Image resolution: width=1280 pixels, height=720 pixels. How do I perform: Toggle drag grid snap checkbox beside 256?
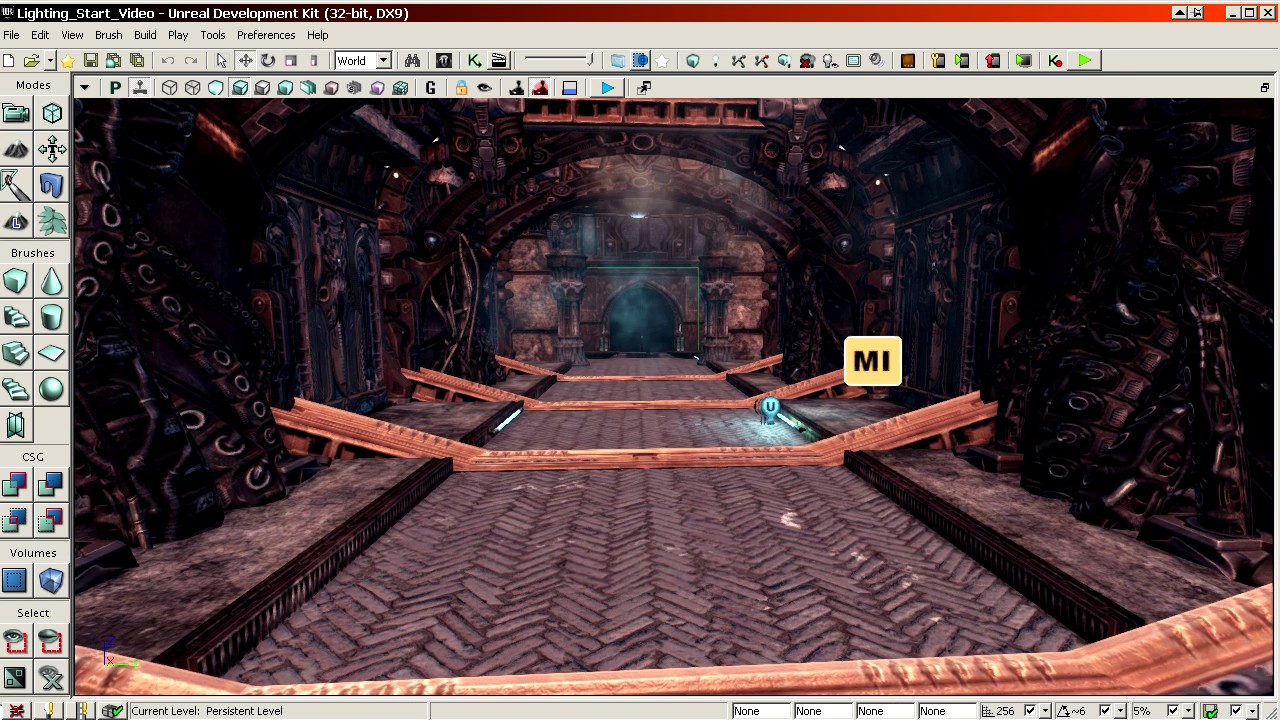click(1030, 711)
